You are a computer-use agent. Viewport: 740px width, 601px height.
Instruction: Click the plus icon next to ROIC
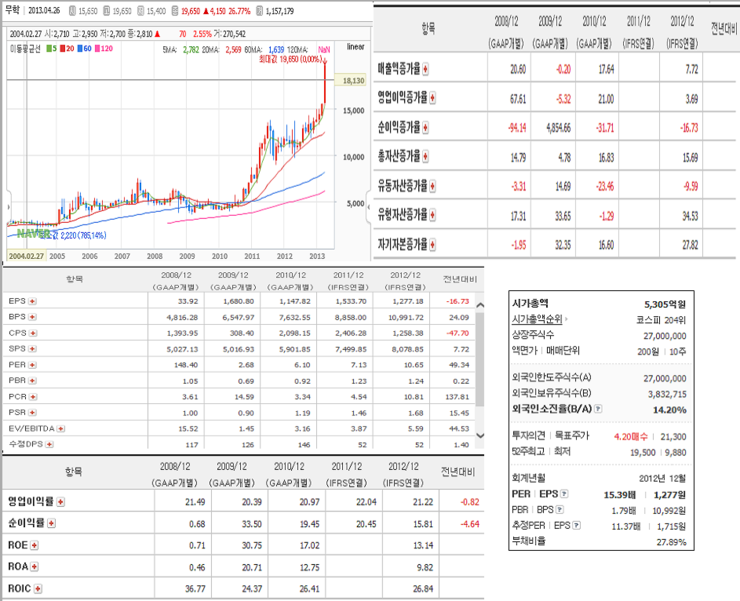[x=38, y=589]
